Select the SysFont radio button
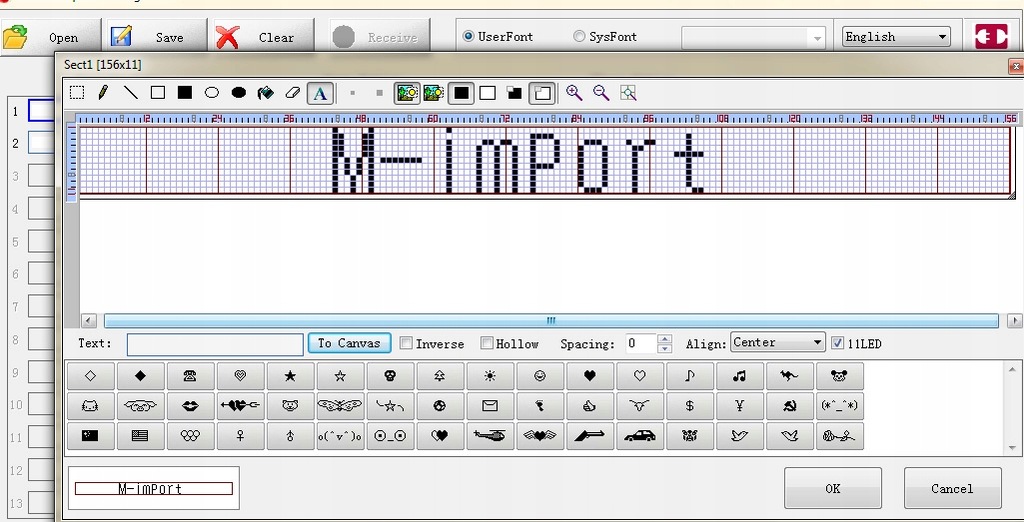 579,37
